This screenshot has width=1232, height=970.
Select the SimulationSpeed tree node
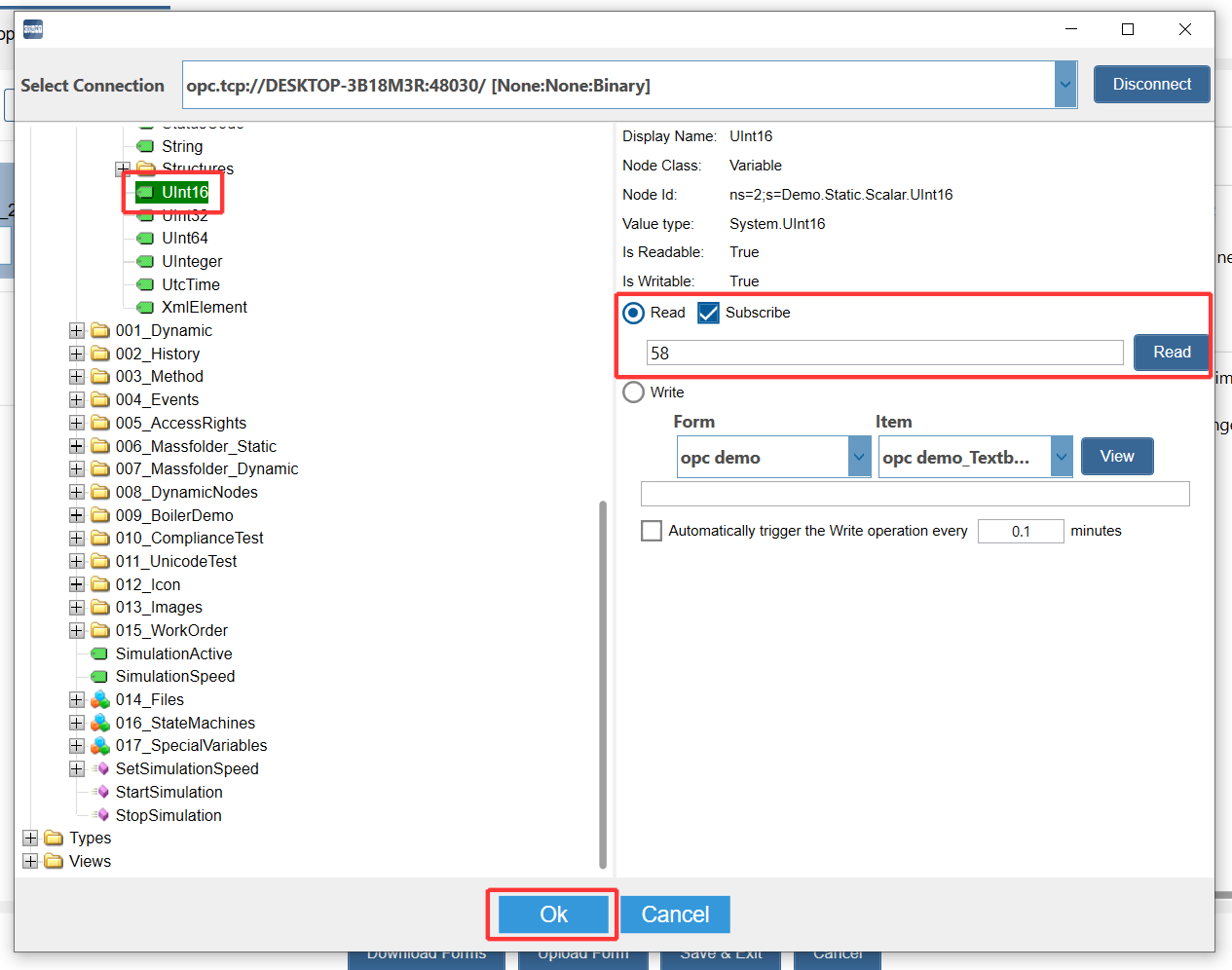[174, 677]
